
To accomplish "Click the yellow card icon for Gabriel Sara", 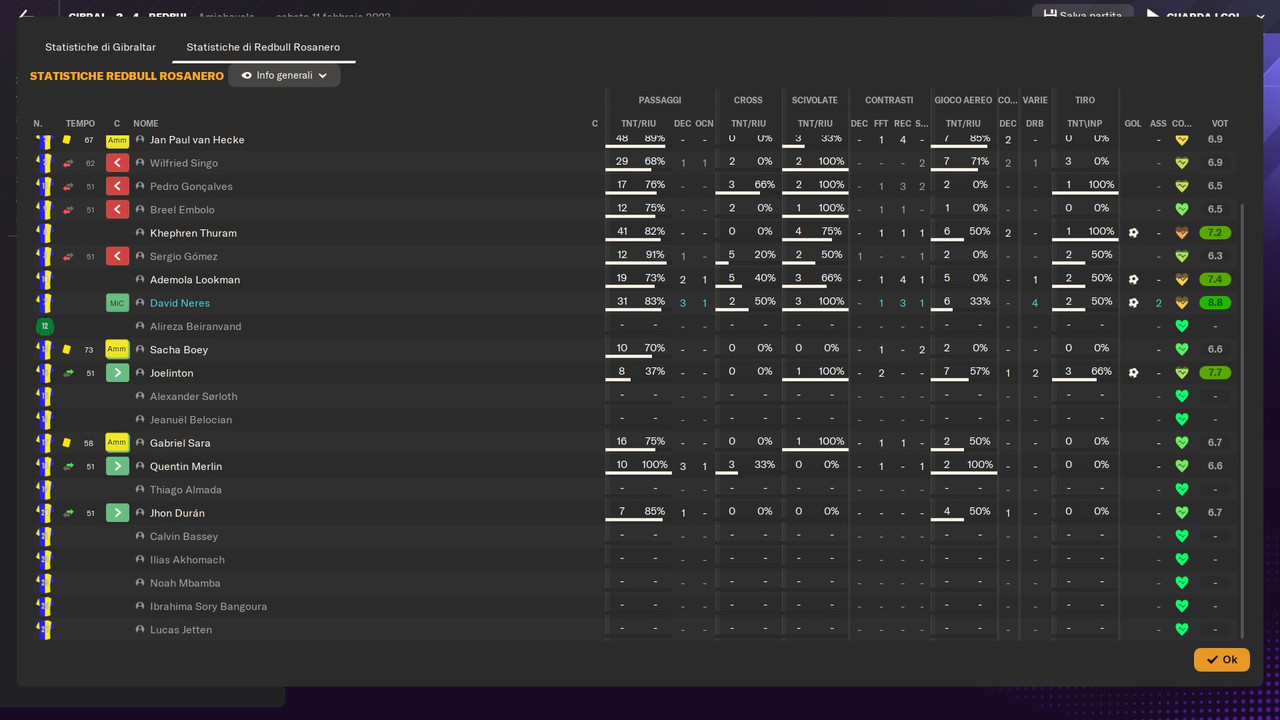I will (67, 443).
